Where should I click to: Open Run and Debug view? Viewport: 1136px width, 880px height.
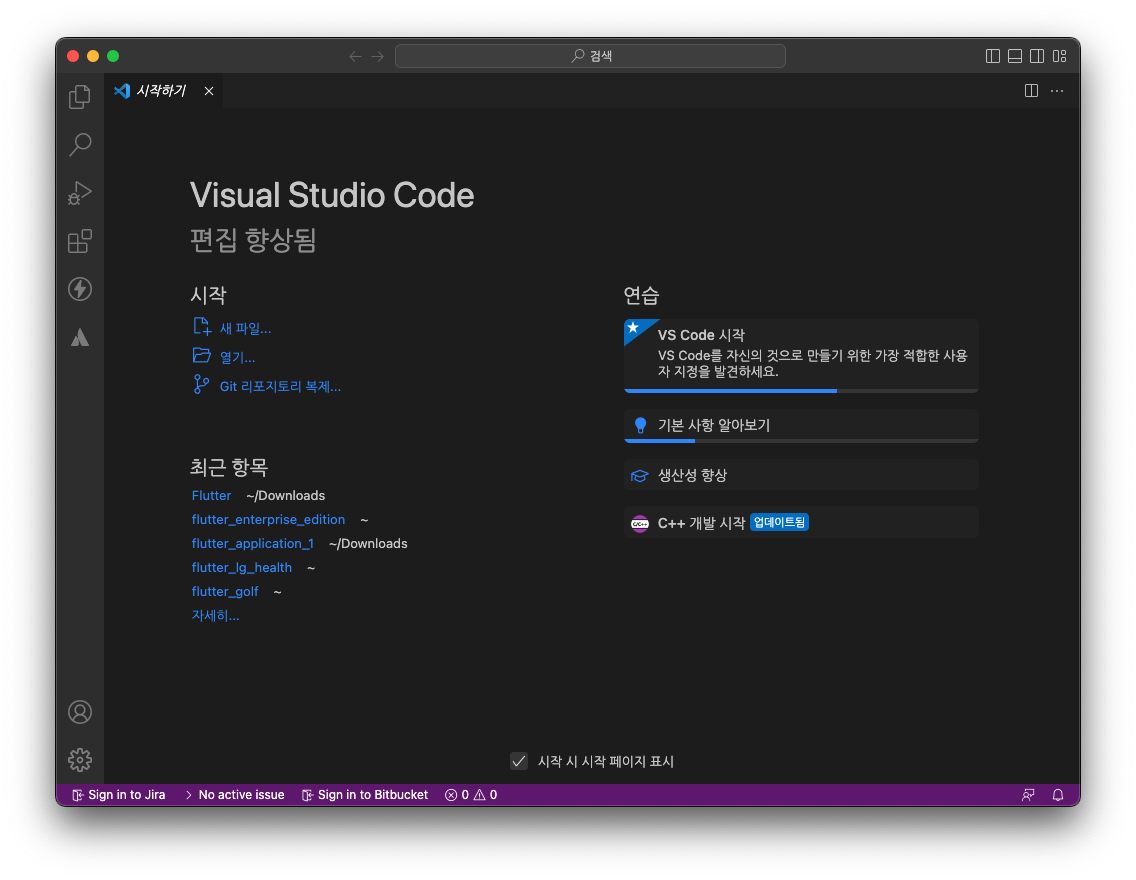coord(80,193)
